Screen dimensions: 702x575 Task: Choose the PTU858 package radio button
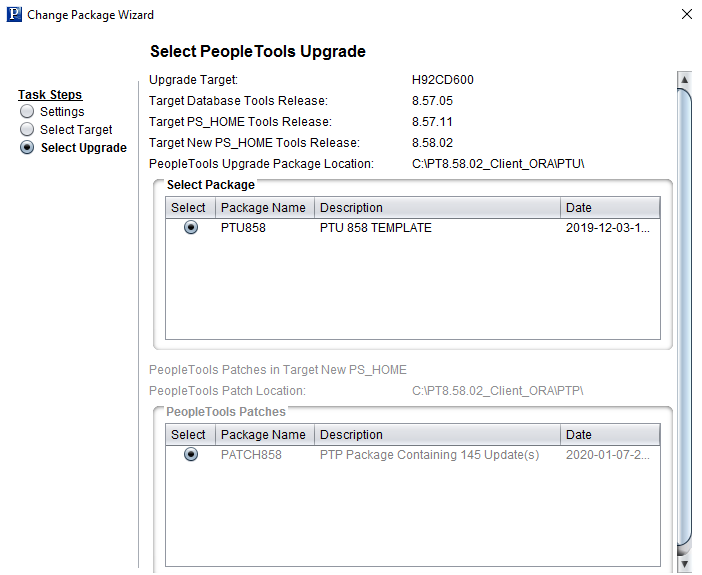191,227
